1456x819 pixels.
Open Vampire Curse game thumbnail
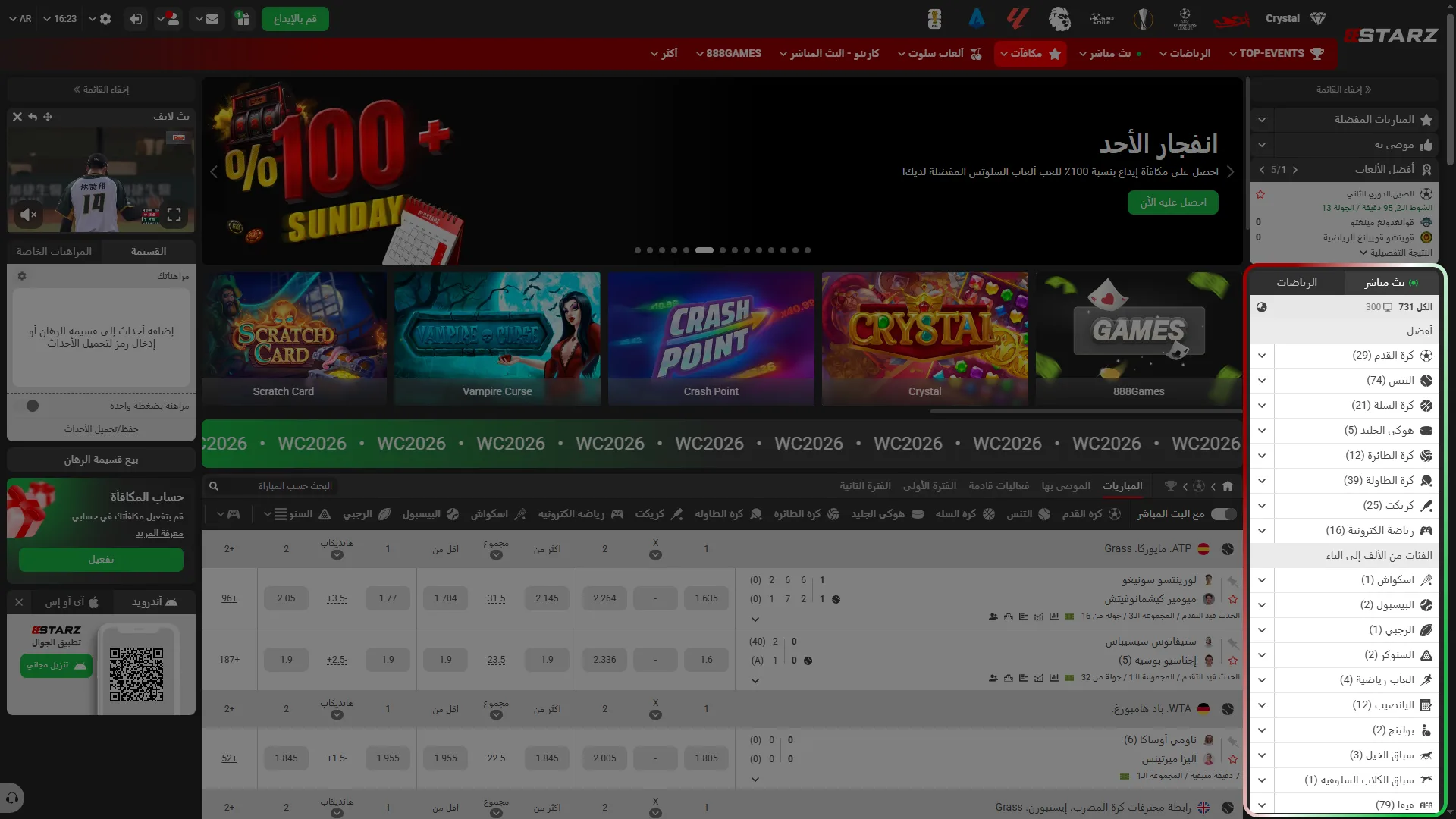(497, 339)
